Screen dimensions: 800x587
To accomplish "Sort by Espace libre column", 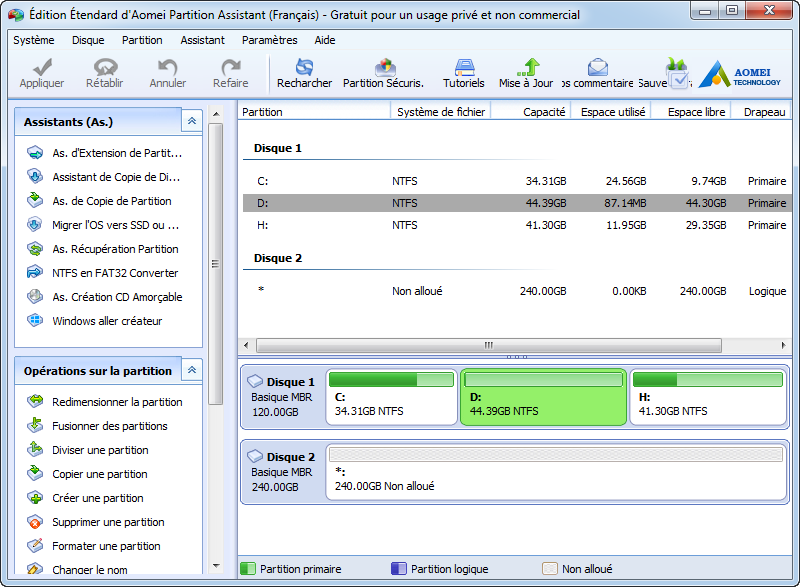I will click(x=691, y=112).
